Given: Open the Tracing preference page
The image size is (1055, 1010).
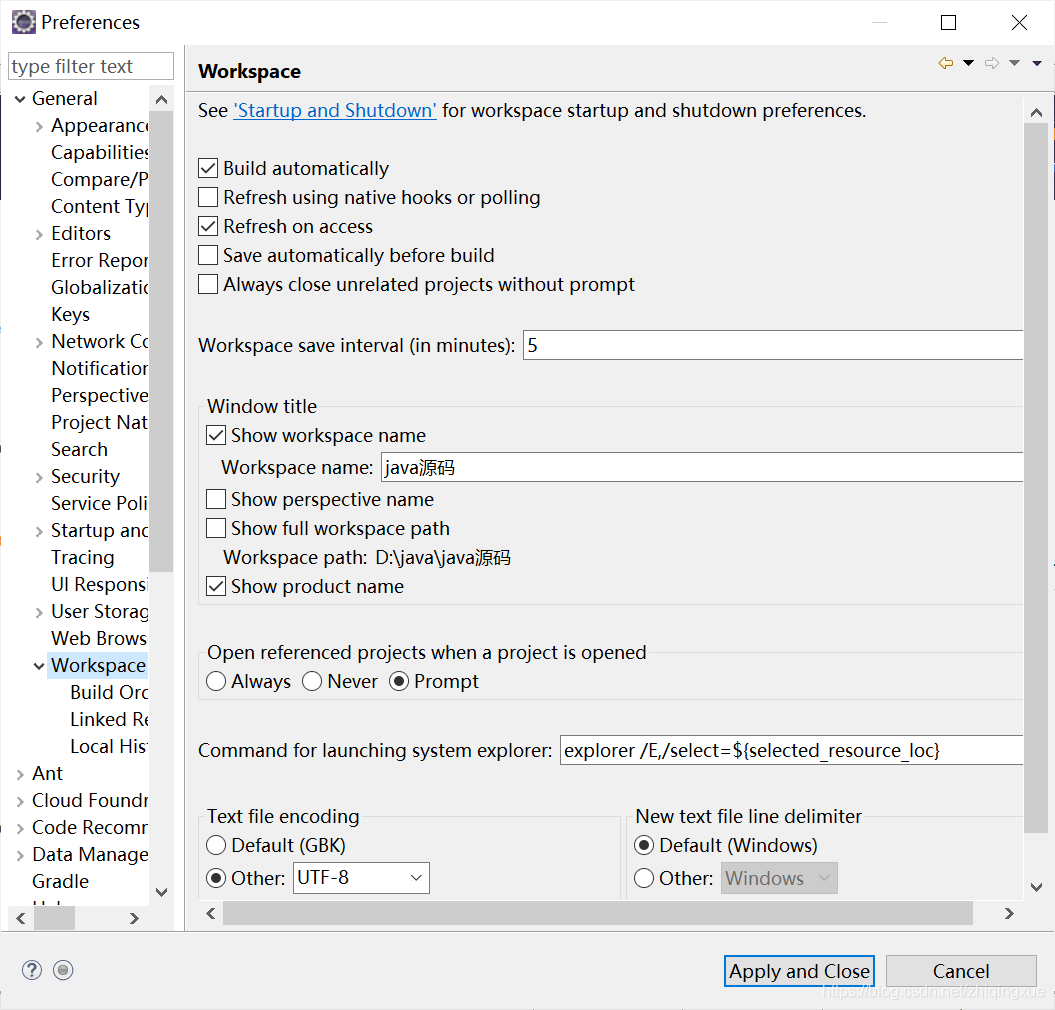Looking at the screenshot, I should point(83,557).
